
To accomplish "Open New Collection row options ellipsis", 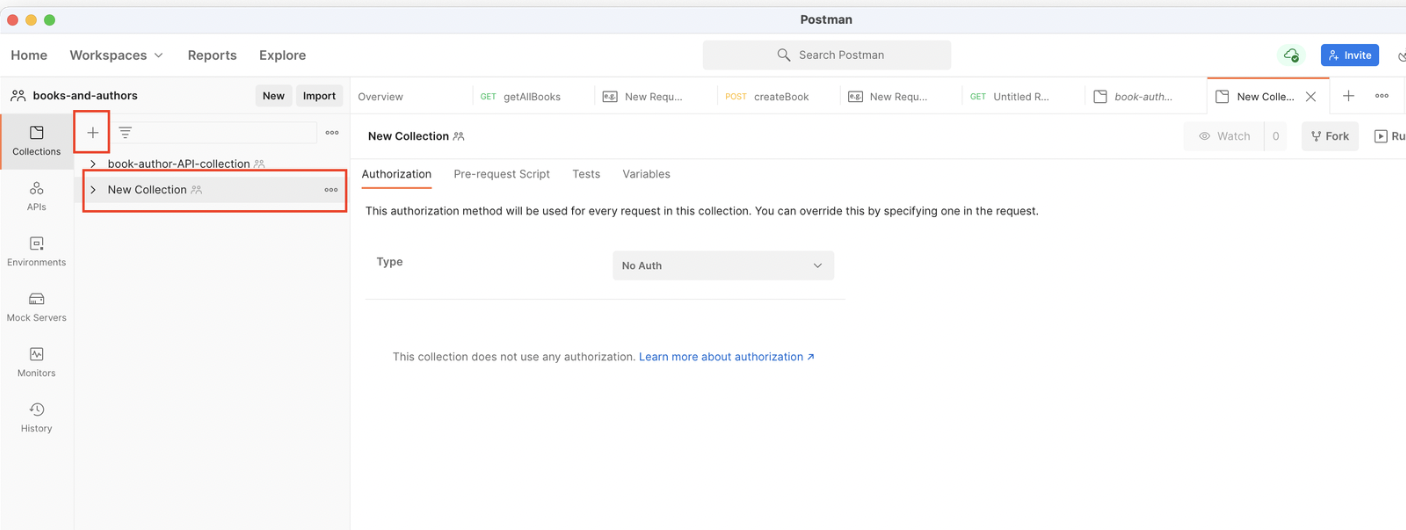I will pos(331,190).
